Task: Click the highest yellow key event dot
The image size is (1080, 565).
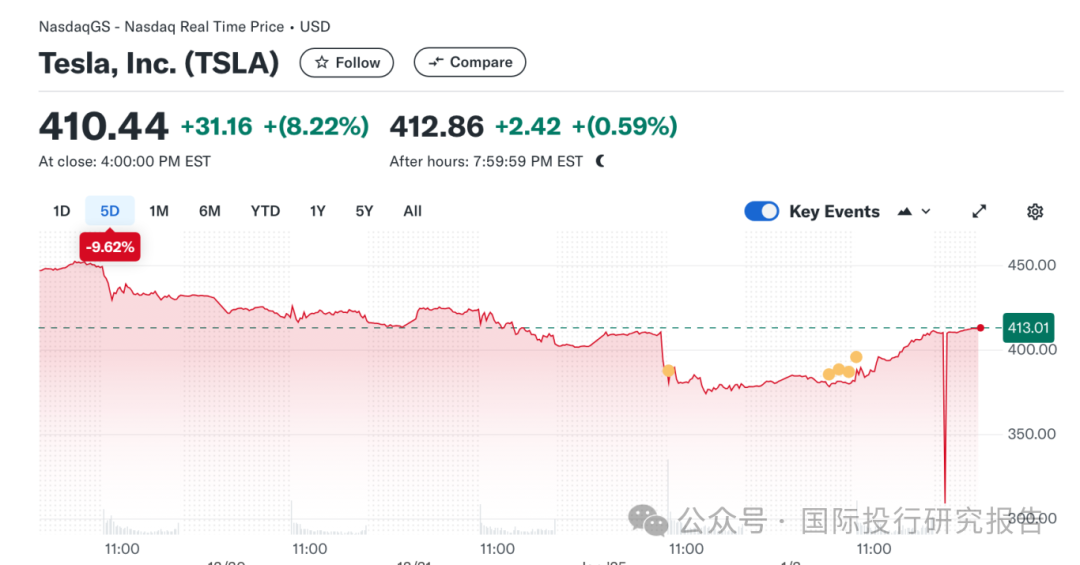Action: click(x=856, y=357)
